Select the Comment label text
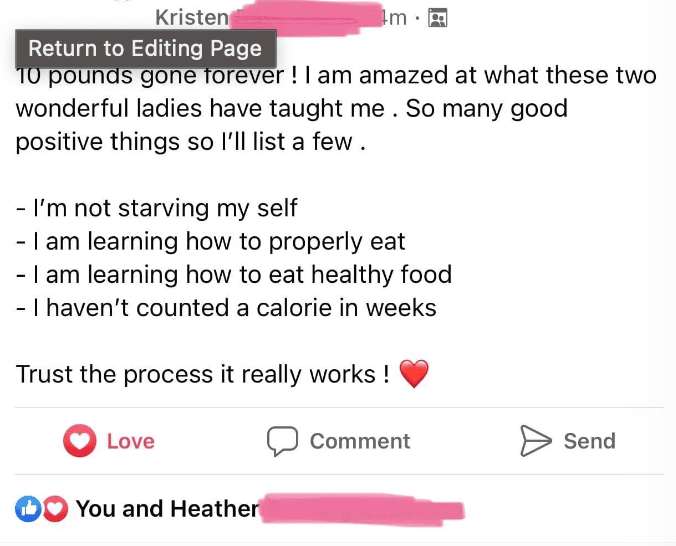Image resolution: width=676 pixels, height=546 pixels. click(x=360, y=441)
